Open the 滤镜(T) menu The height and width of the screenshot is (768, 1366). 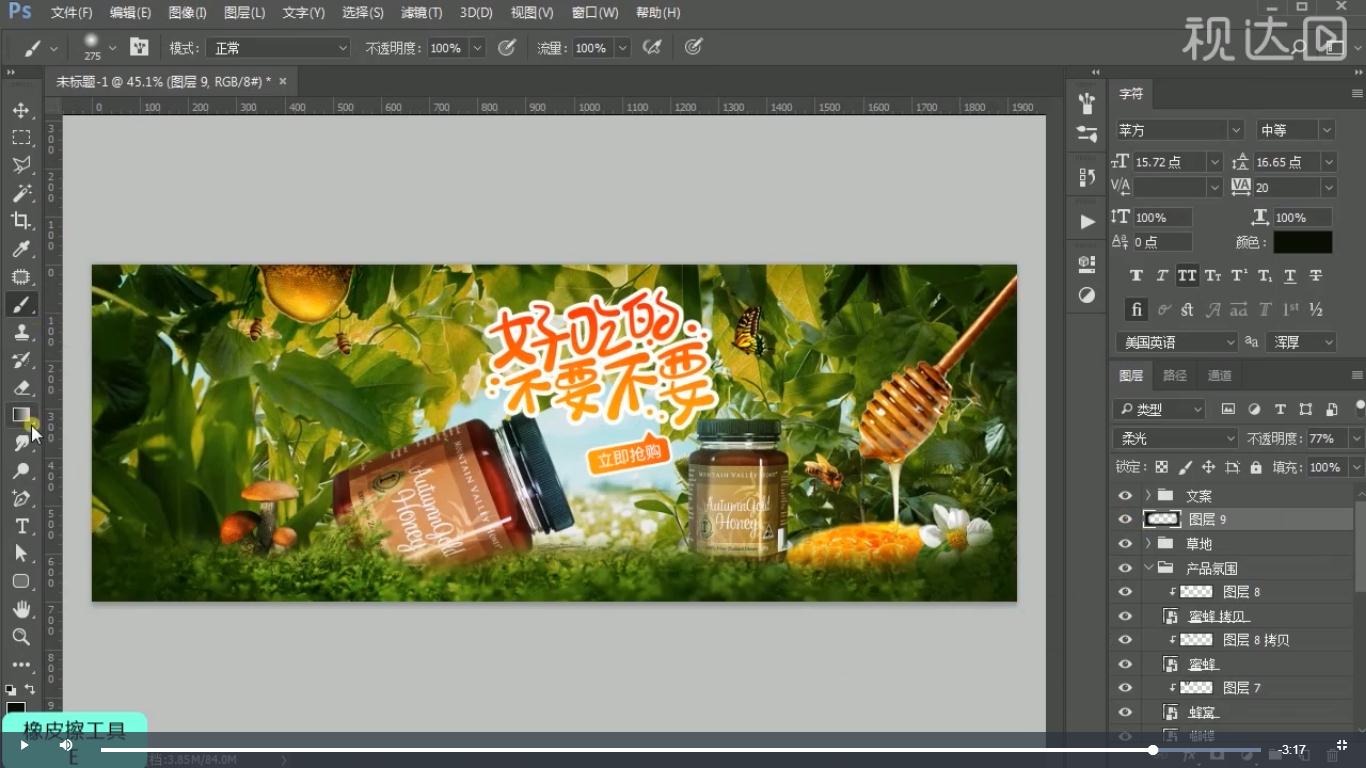[x=421, y=13]
